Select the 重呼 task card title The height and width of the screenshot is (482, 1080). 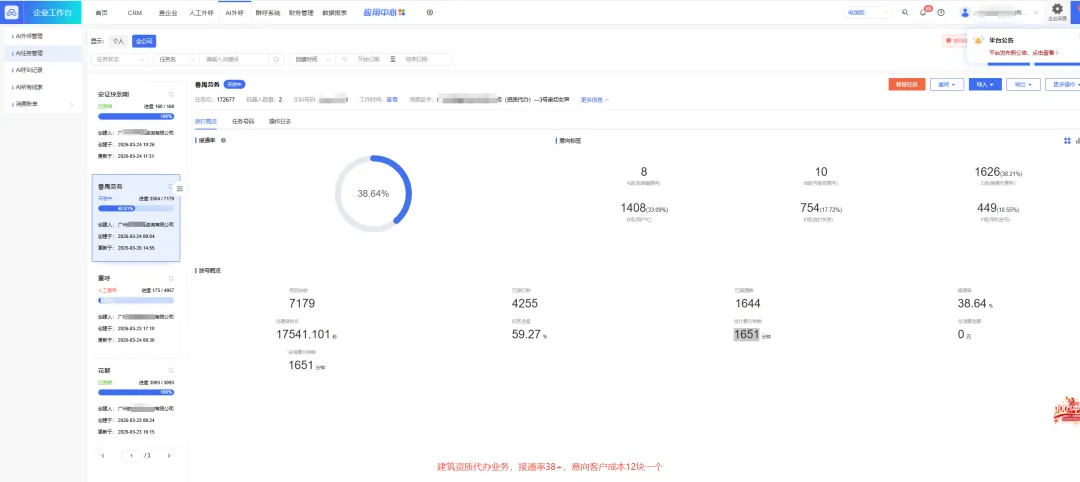(105, 278)
